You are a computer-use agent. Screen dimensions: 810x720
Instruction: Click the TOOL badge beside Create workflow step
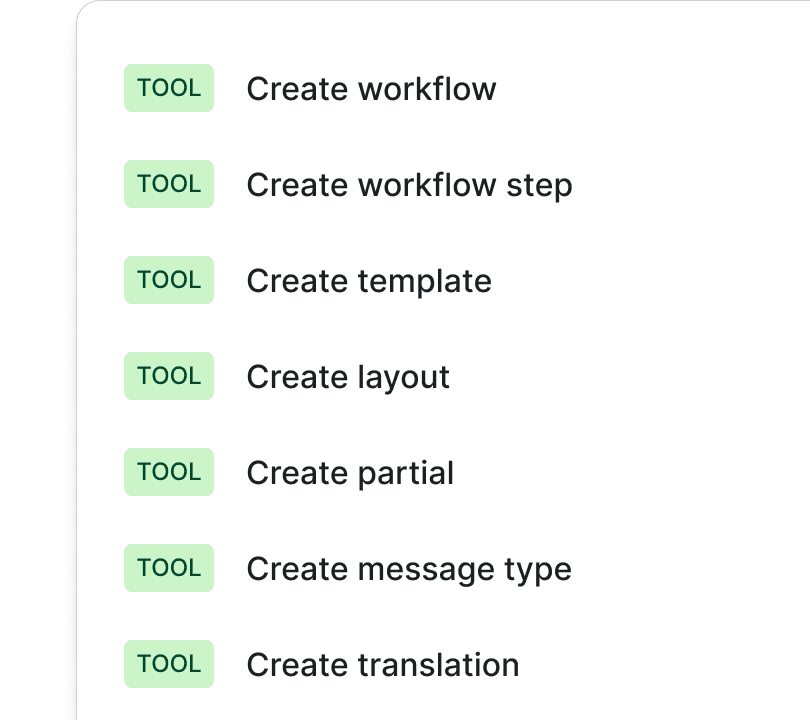(x=168, y=184)
